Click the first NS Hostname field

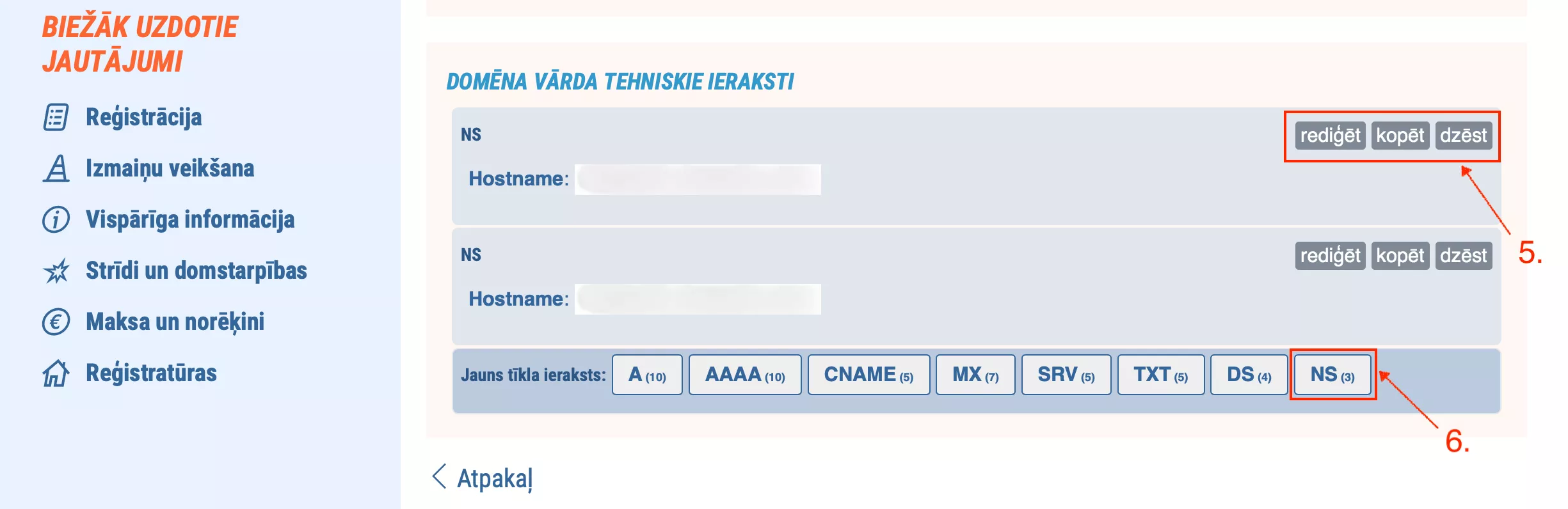[x=698, y=180]
